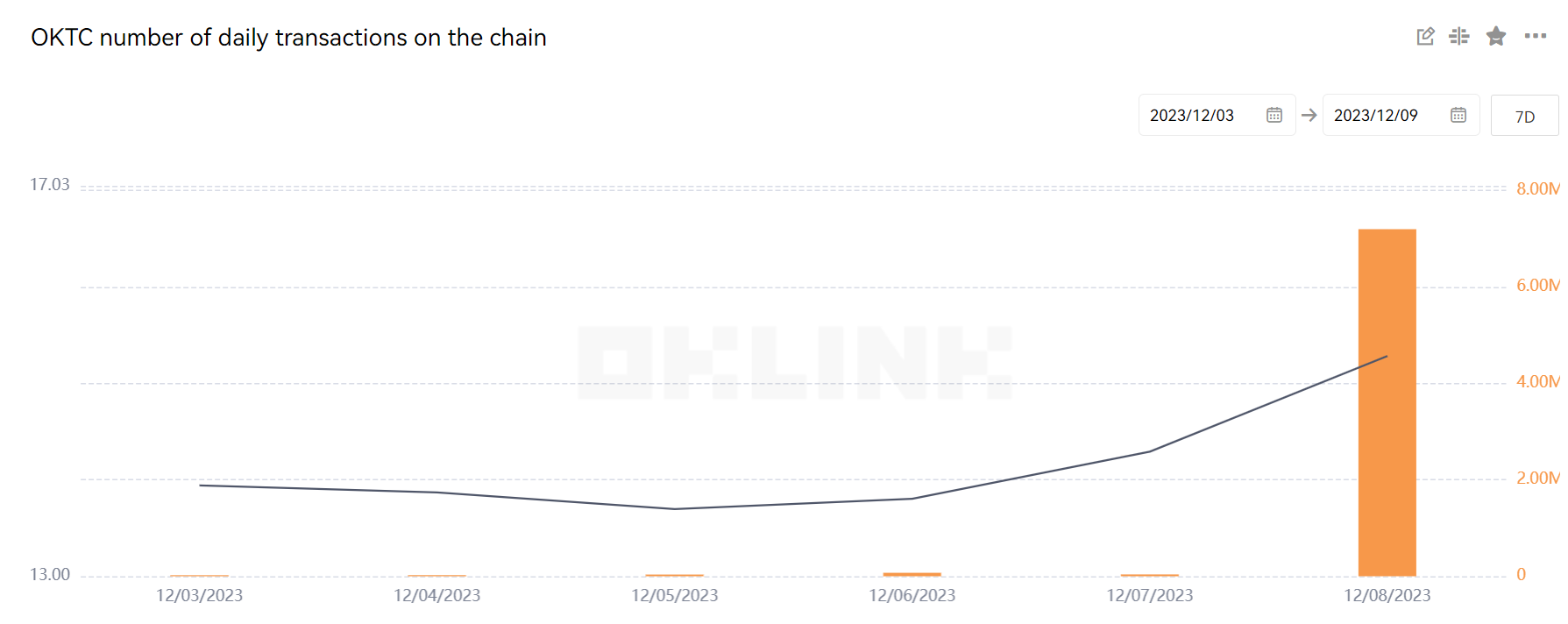Click the line point above 12/07/2023
This screenshot has width=1568, height=624.
(x=1149, y=451)
